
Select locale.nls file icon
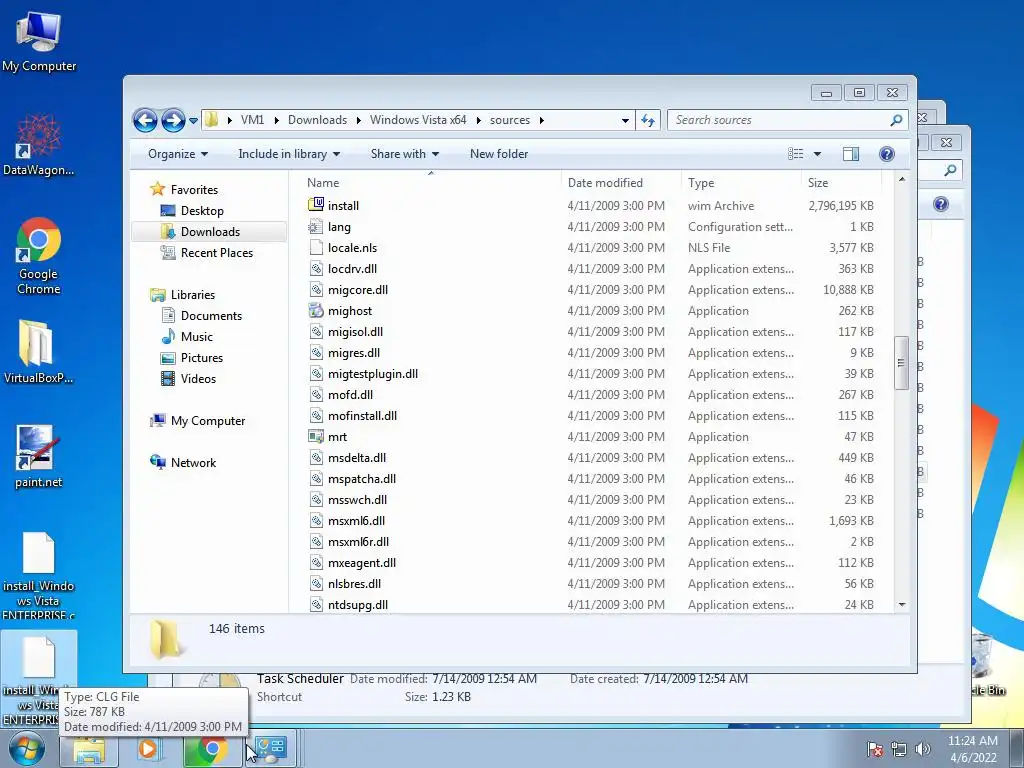pyautogui.click(x=316, y=248)
